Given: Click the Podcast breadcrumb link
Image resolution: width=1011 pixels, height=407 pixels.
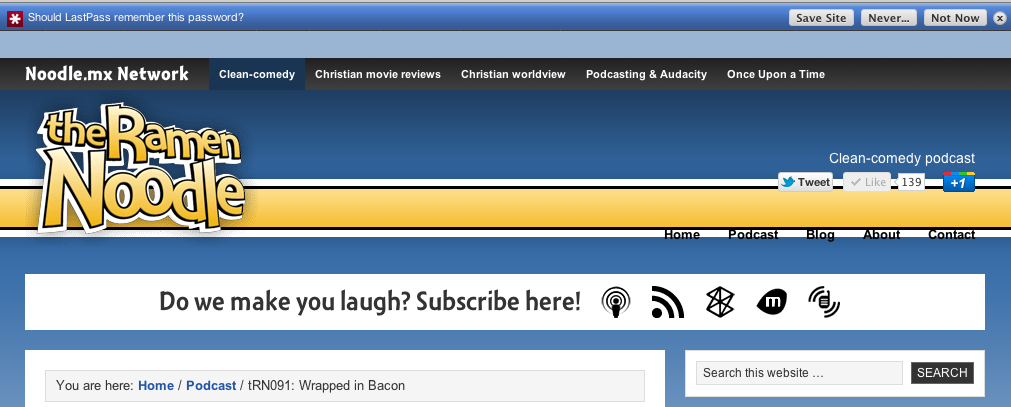Looking at the screenshot, I should coord(211,386).
